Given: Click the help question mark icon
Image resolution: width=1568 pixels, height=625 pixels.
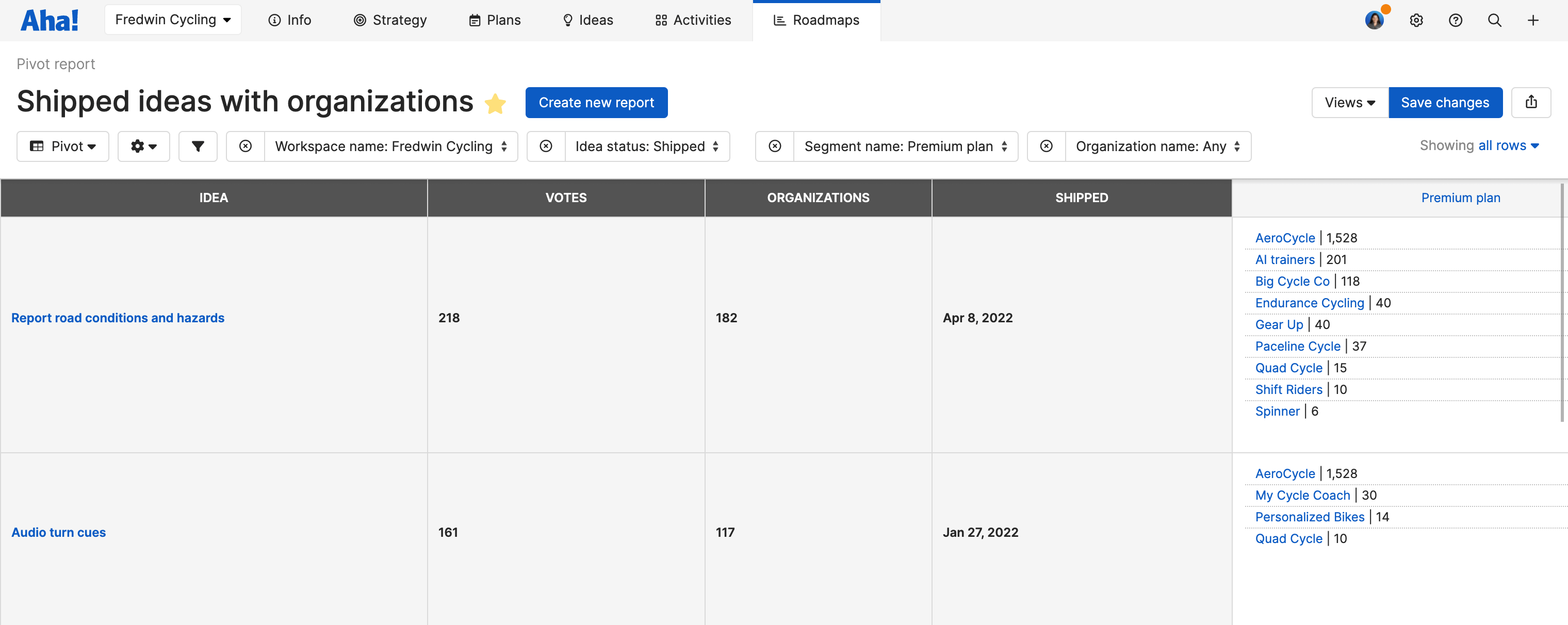Looking at the screenshot, I should point(1456,20).
